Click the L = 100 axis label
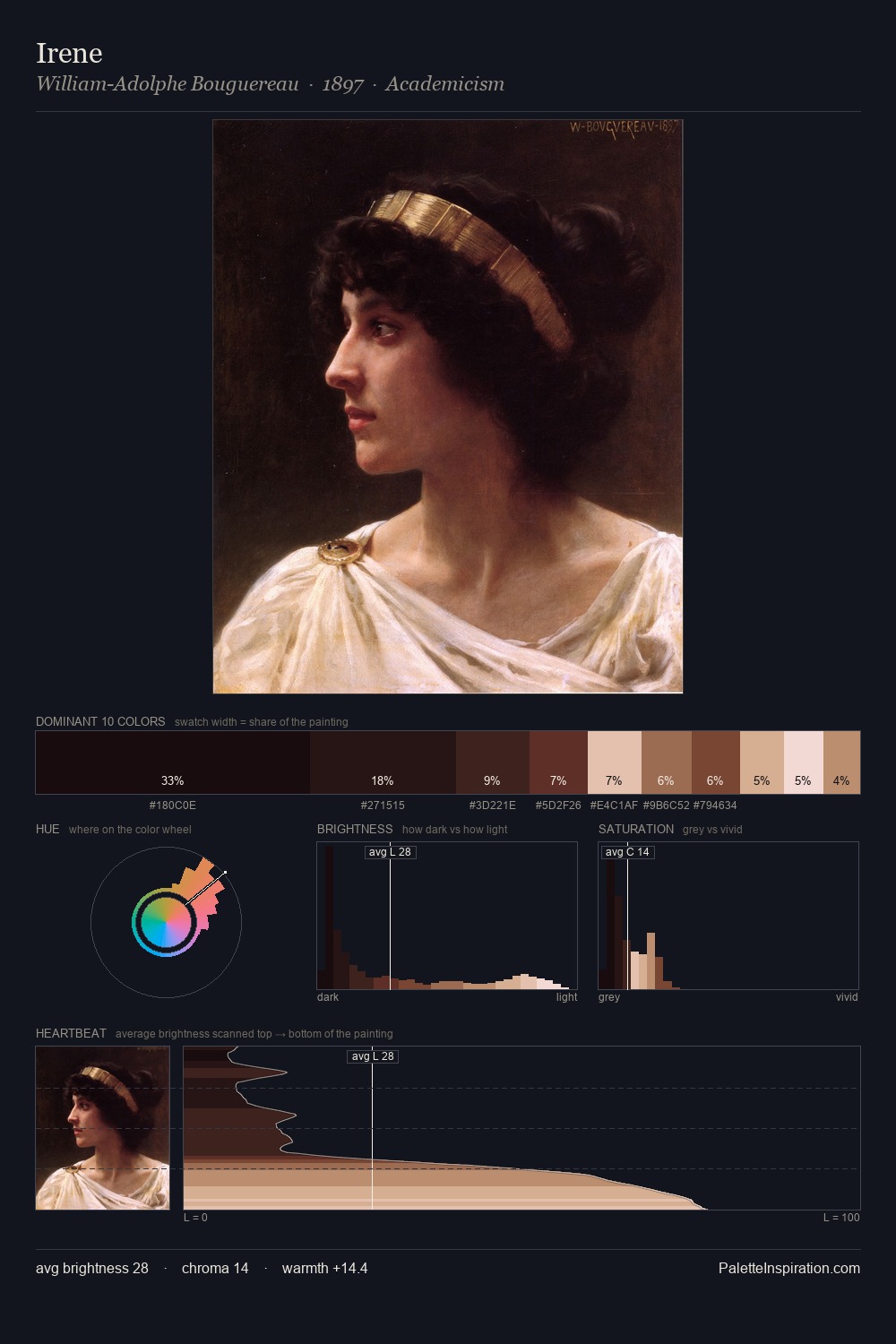This screenshot has height=1344, width=896. 841,1218
